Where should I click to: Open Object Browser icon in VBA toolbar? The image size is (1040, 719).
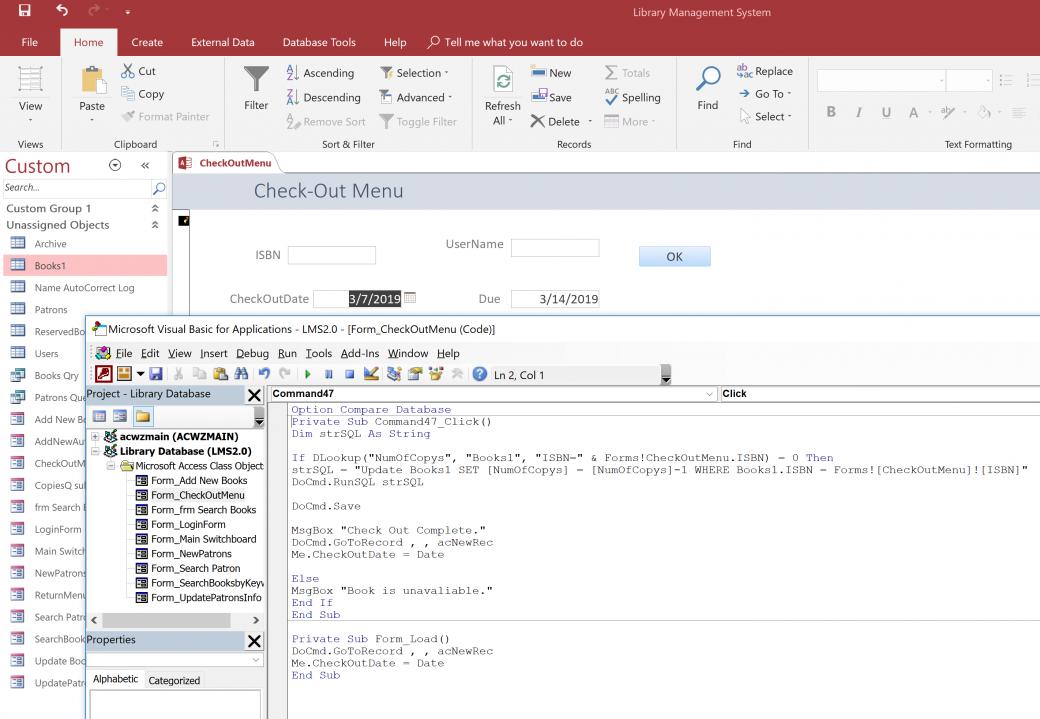point(436,374)
